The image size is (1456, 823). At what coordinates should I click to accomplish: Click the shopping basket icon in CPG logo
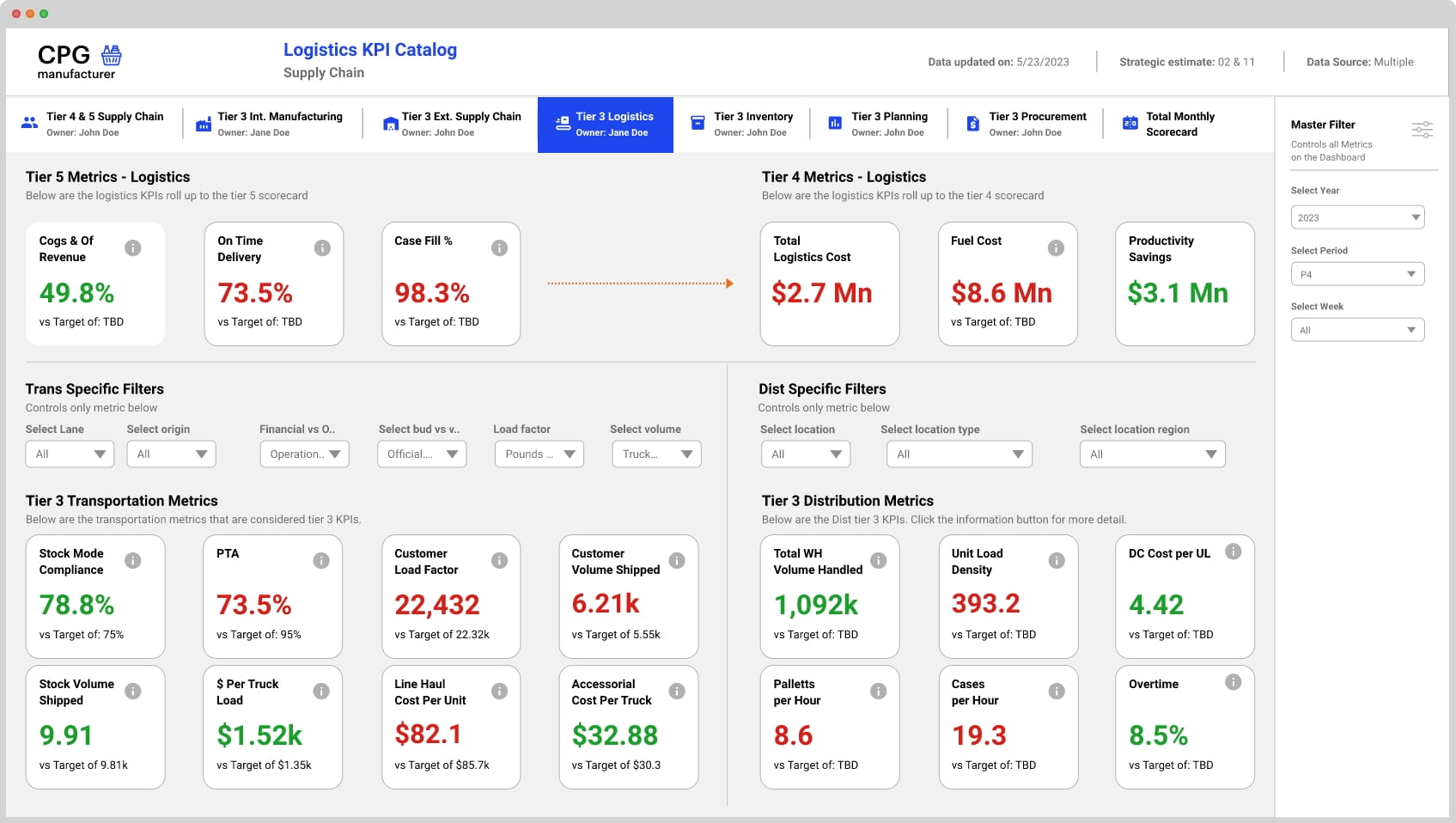tap(111, 55)
